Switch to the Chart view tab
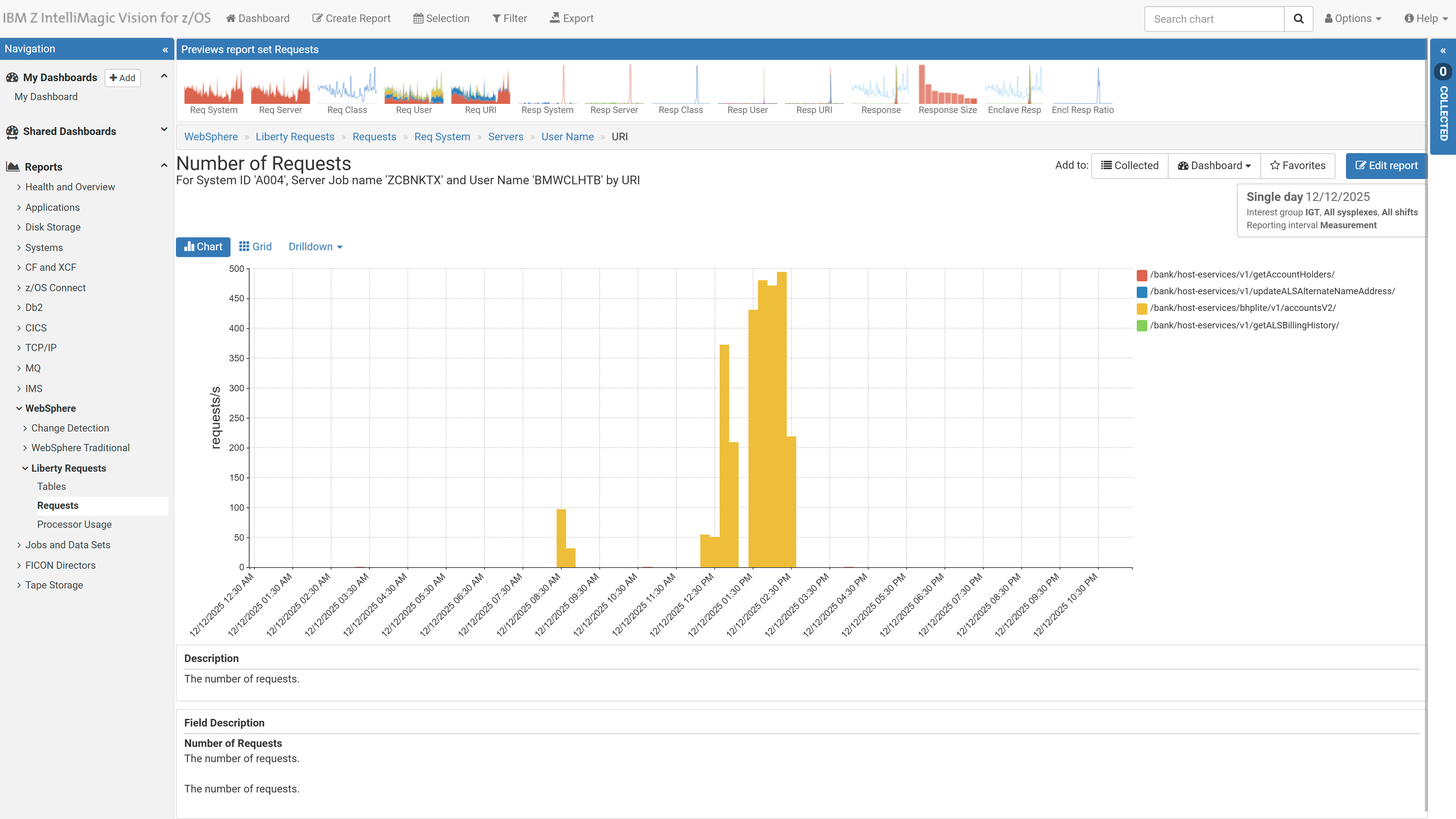Viewport: 1456px width, 819px height. (x=203, y=247)
